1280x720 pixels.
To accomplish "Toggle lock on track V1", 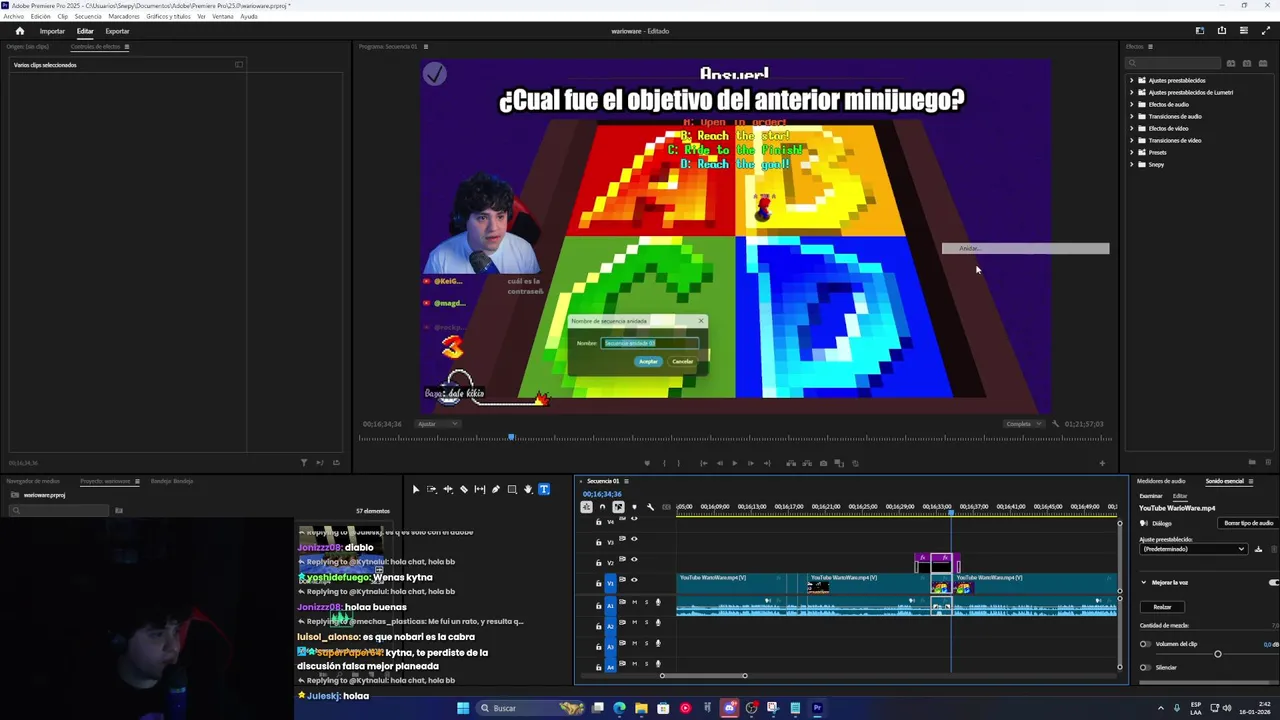I will [598, 583].
